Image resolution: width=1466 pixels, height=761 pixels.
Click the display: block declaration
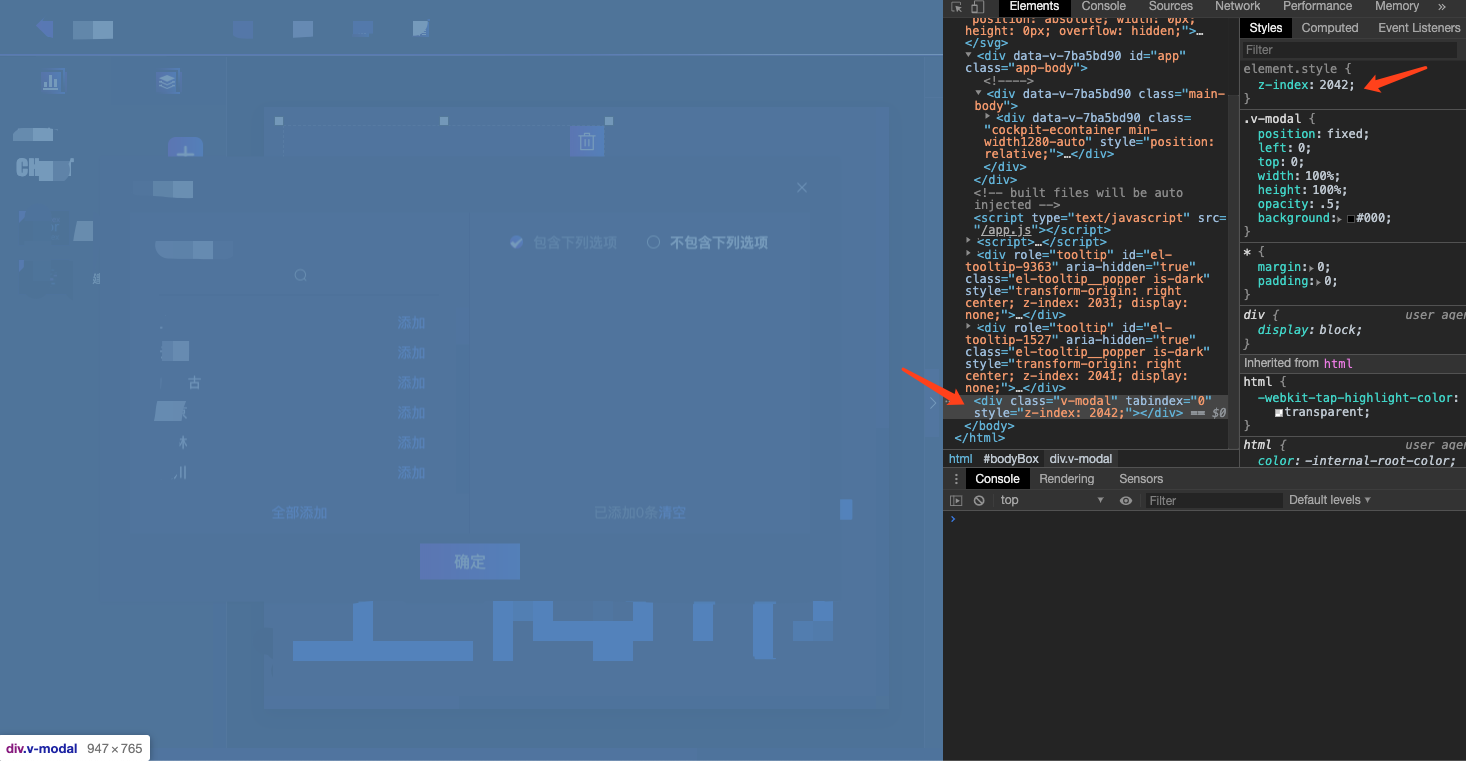coord(1310,330)
